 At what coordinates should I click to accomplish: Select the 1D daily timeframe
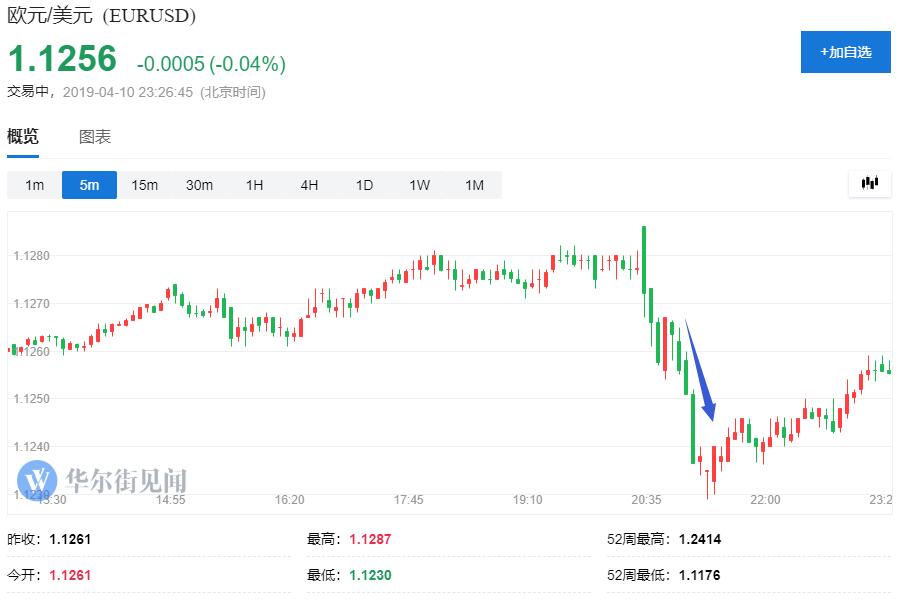[x=364, y=185]
